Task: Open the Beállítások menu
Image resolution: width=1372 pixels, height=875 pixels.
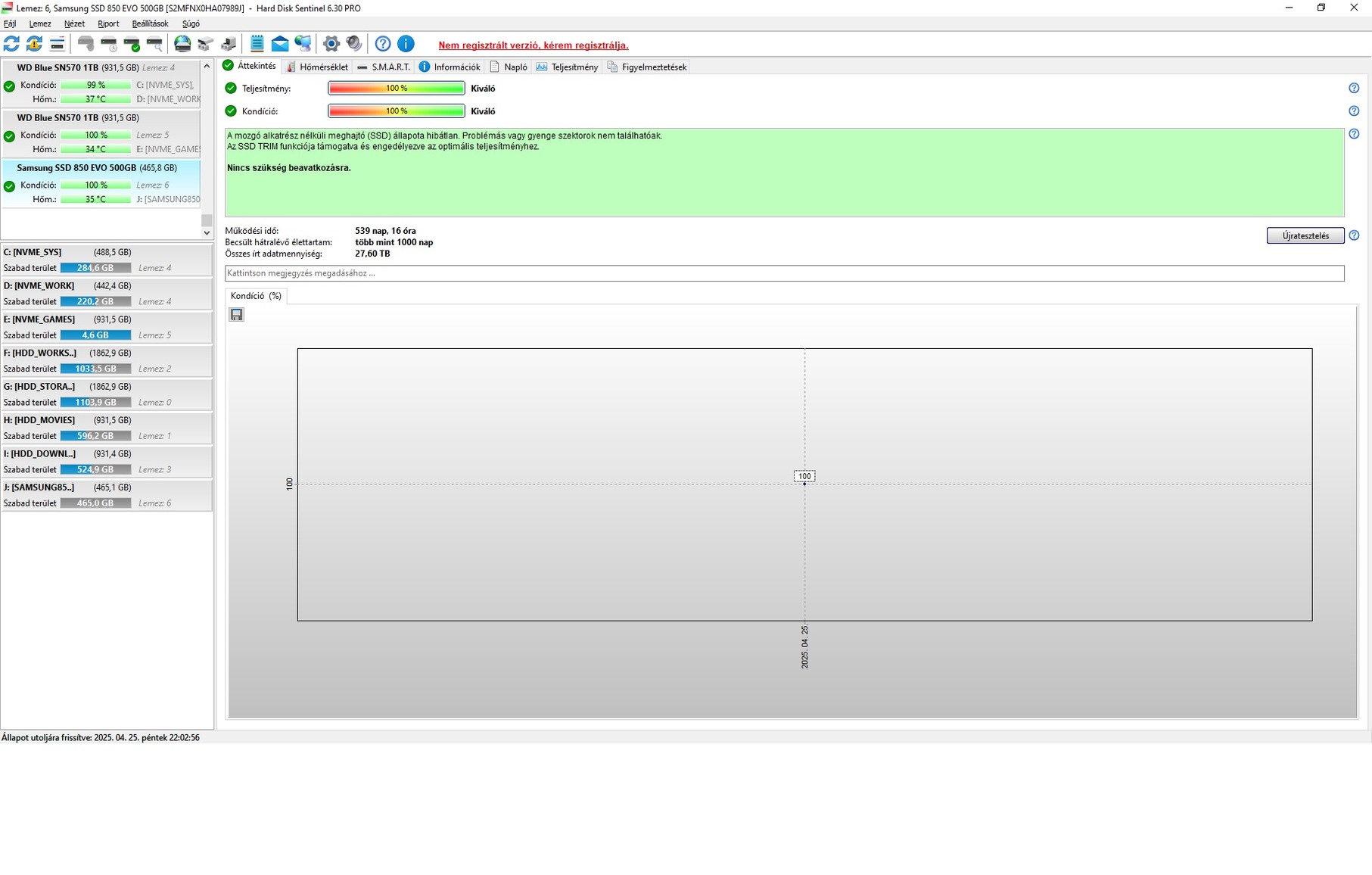Action: (150, 23)
